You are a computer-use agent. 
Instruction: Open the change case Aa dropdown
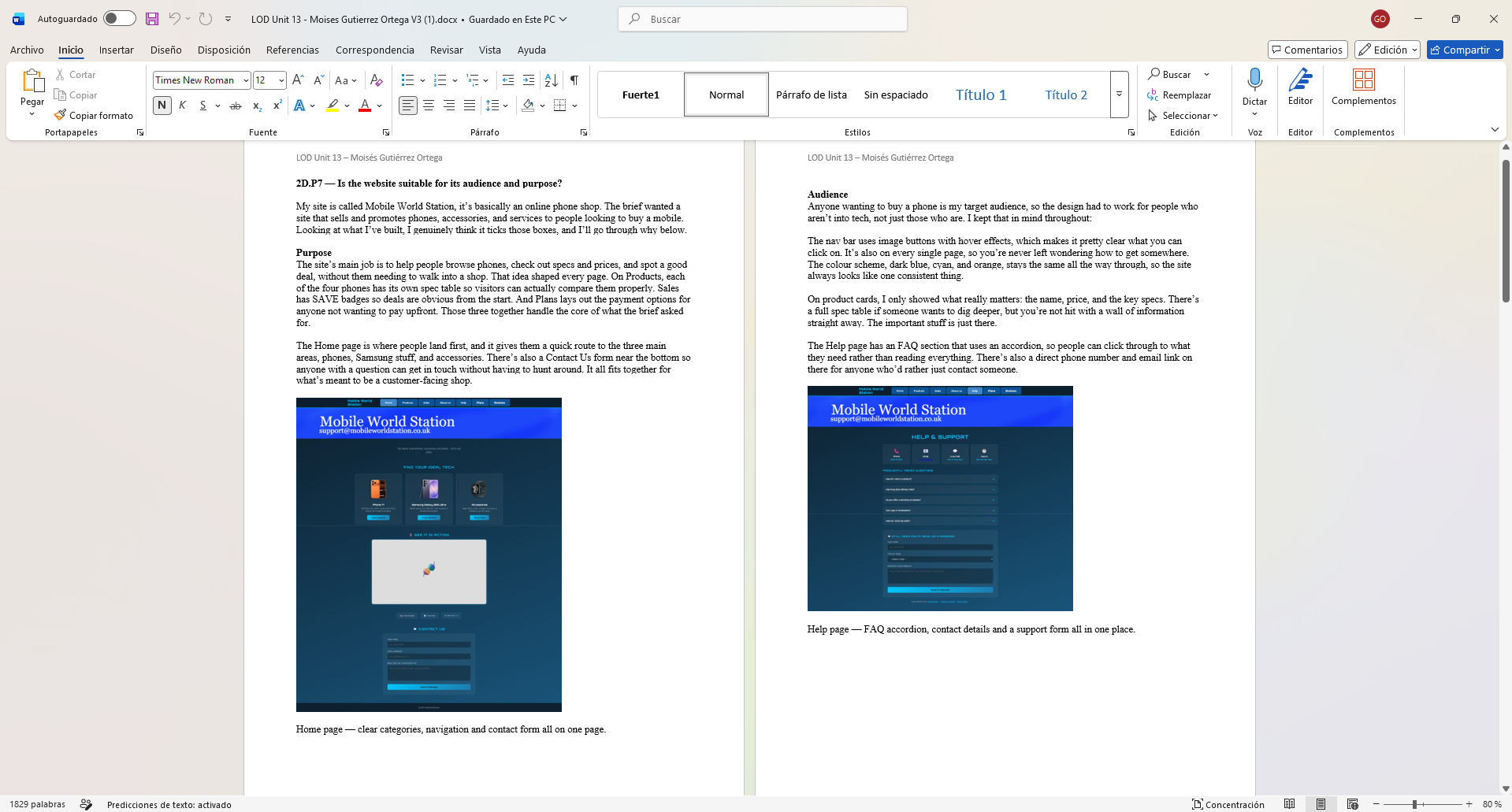345,80
